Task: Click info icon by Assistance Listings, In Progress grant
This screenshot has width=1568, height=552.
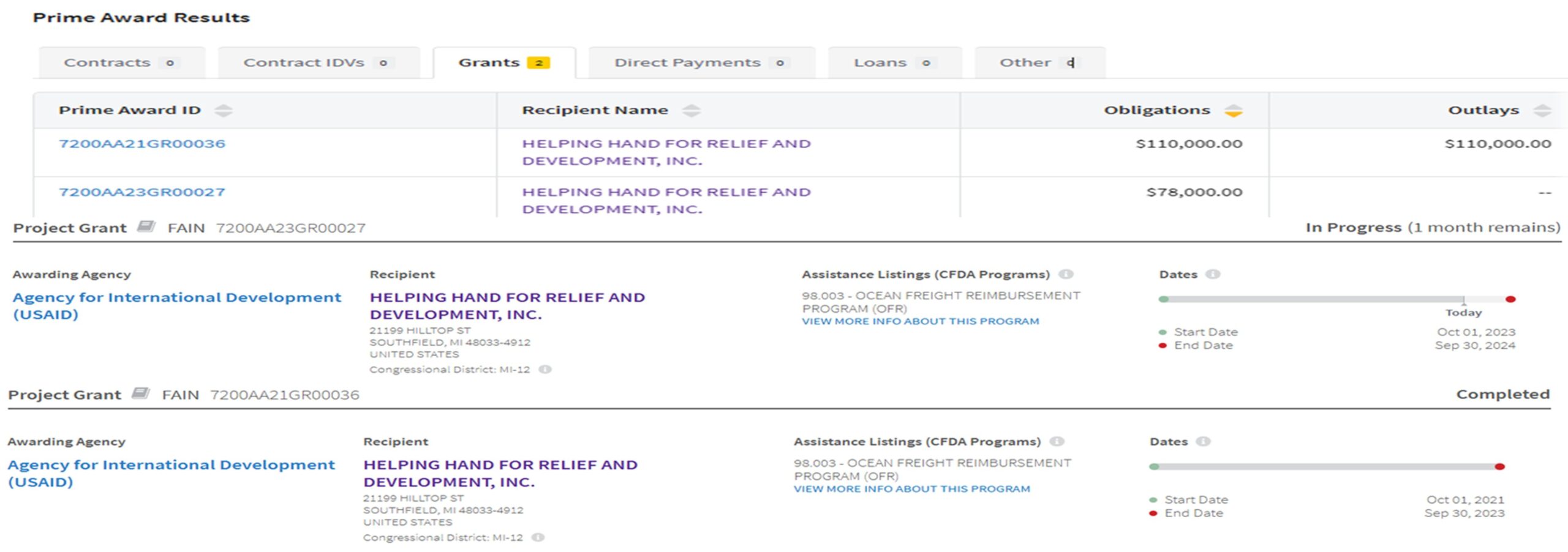Action: click(1066, 274)
